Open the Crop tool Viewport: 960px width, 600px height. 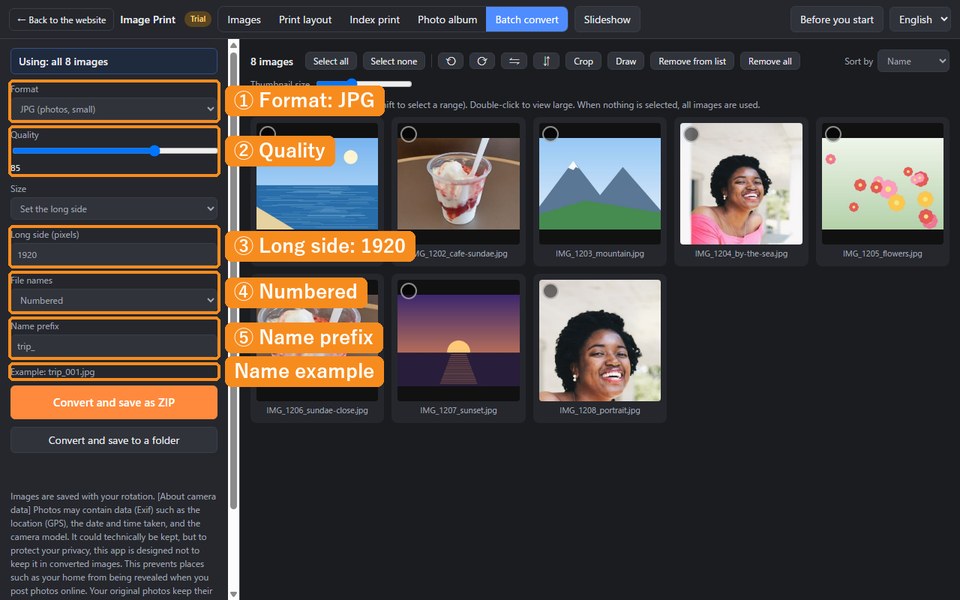tap(583, 61)
